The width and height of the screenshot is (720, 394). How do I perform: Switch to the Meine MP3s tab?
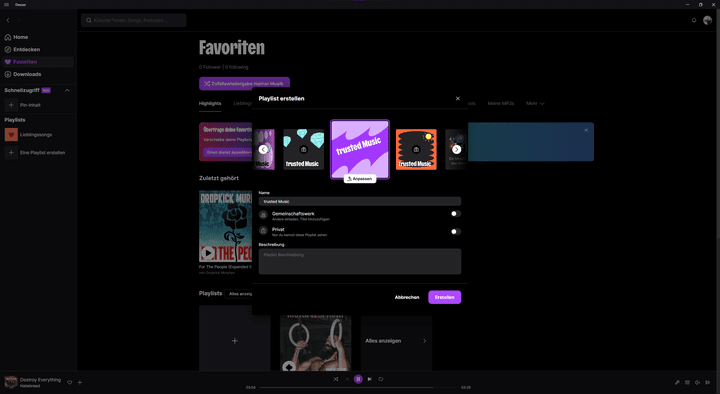tap(501, 104)
